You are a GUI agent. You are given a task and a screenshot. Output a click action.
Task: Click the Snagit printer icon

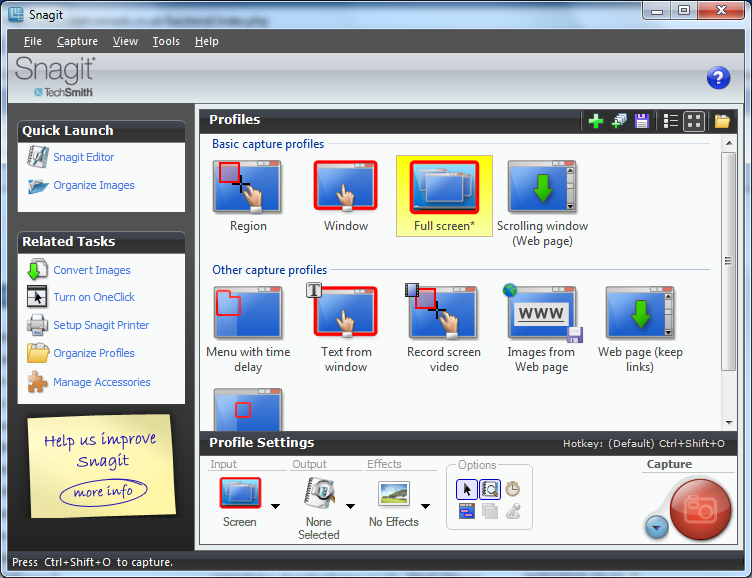point(37,324)
